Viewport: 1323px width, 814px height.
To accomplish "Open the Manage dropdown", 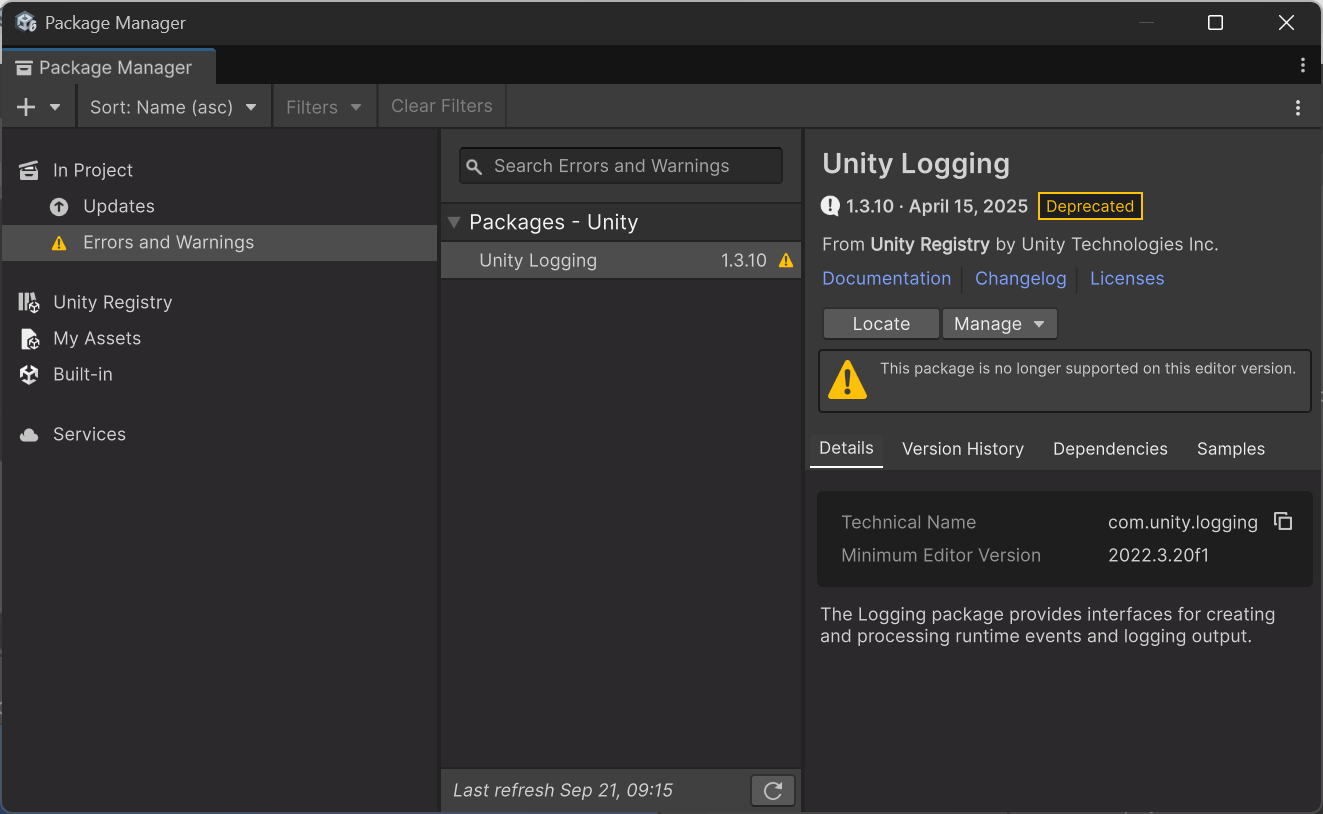I will pyautogui.click(x=1000, y=324).
